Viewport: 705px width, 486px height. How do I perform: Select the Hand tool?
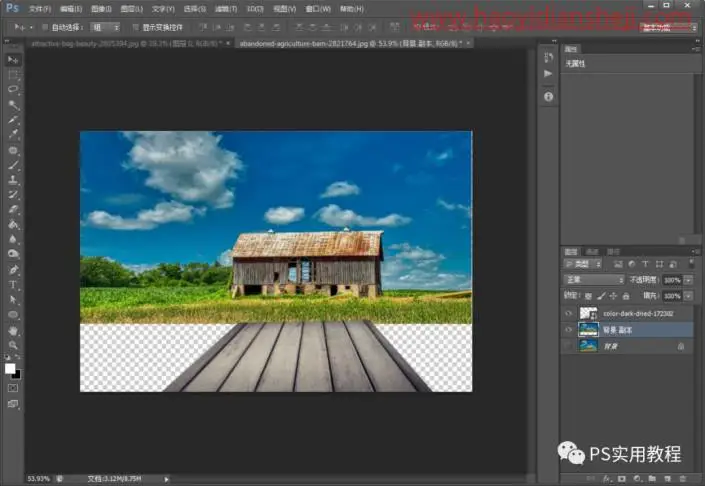point(13,331)
